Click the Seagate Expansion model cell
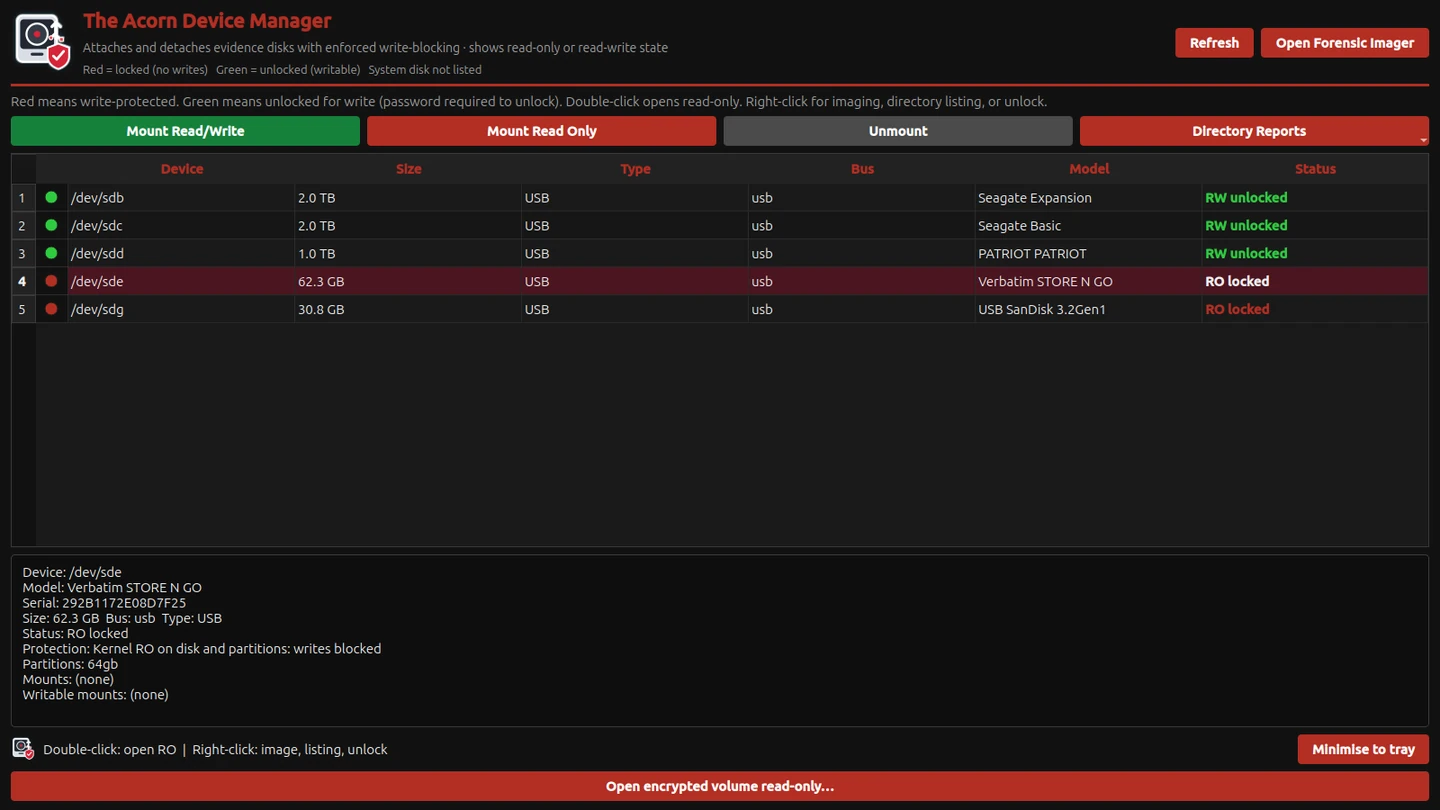Screen dimensions: 1440x810 click(1089, 197)
